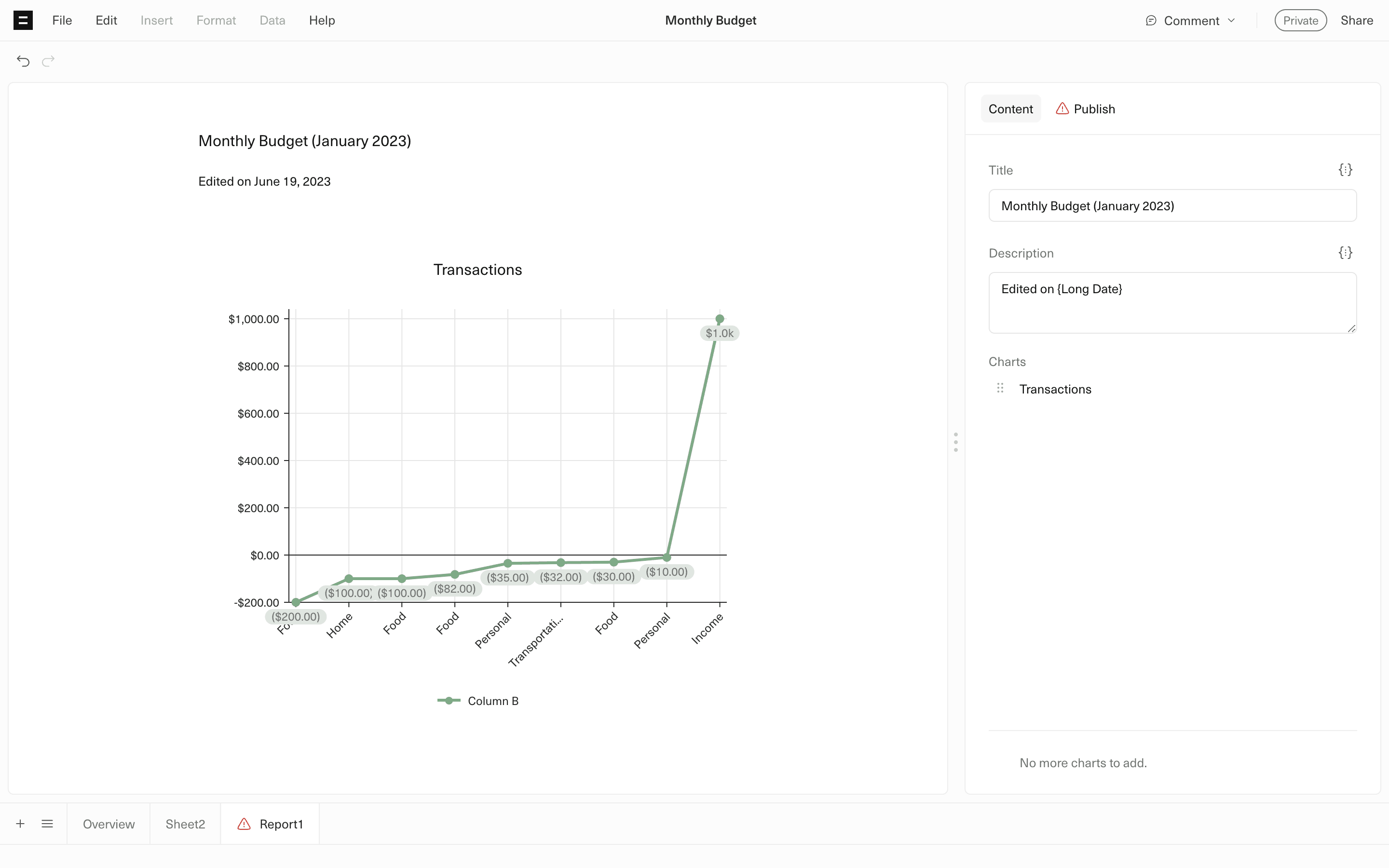Switch to the Overview sheet tab

coord(109,824)
